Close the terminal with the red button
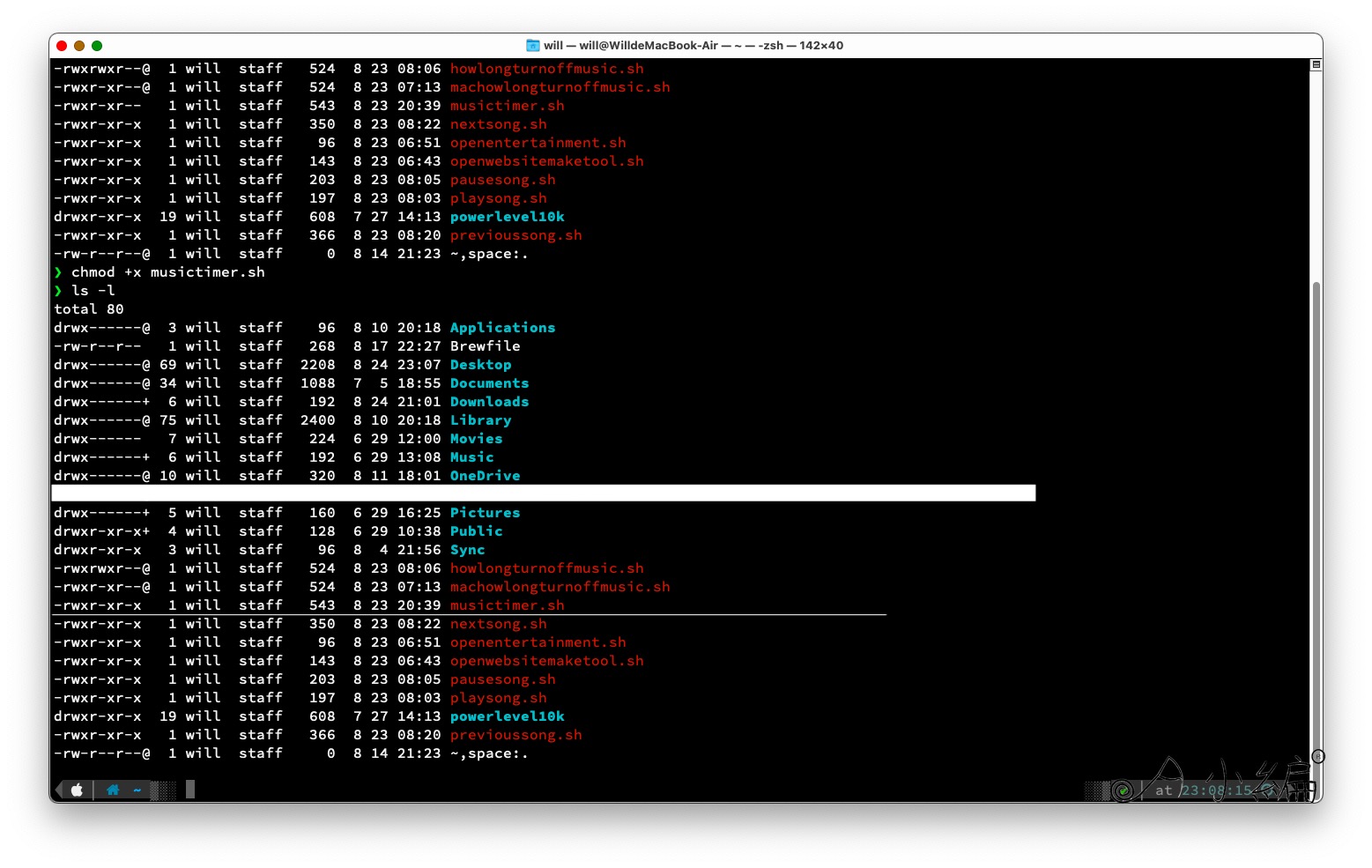Image resolution: width=1372 pixels, height=868 pixels. click(62, 46)
